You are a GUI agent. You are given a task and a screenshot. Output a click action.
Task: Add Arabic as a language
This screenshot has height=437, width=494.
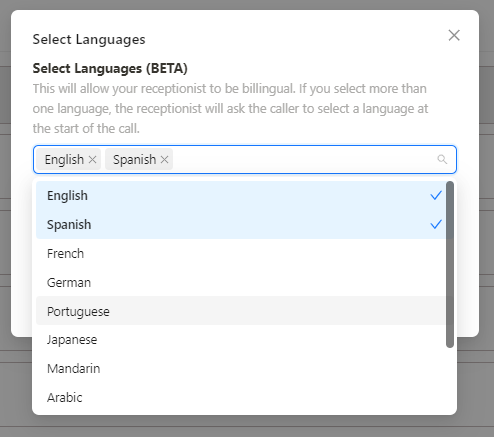click(241, 397)
